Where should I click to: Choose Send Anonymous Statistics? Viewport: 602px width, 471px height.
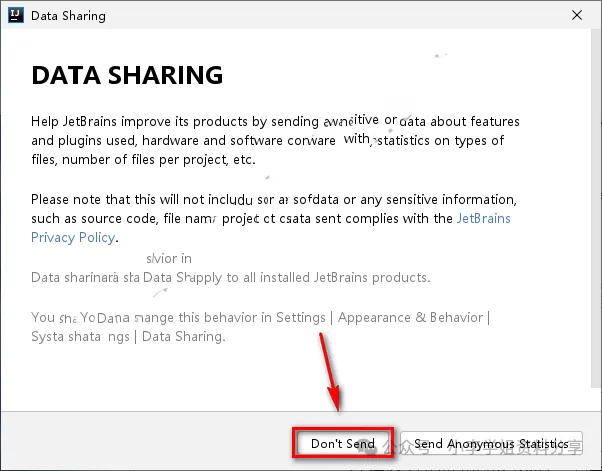[491, 443]
